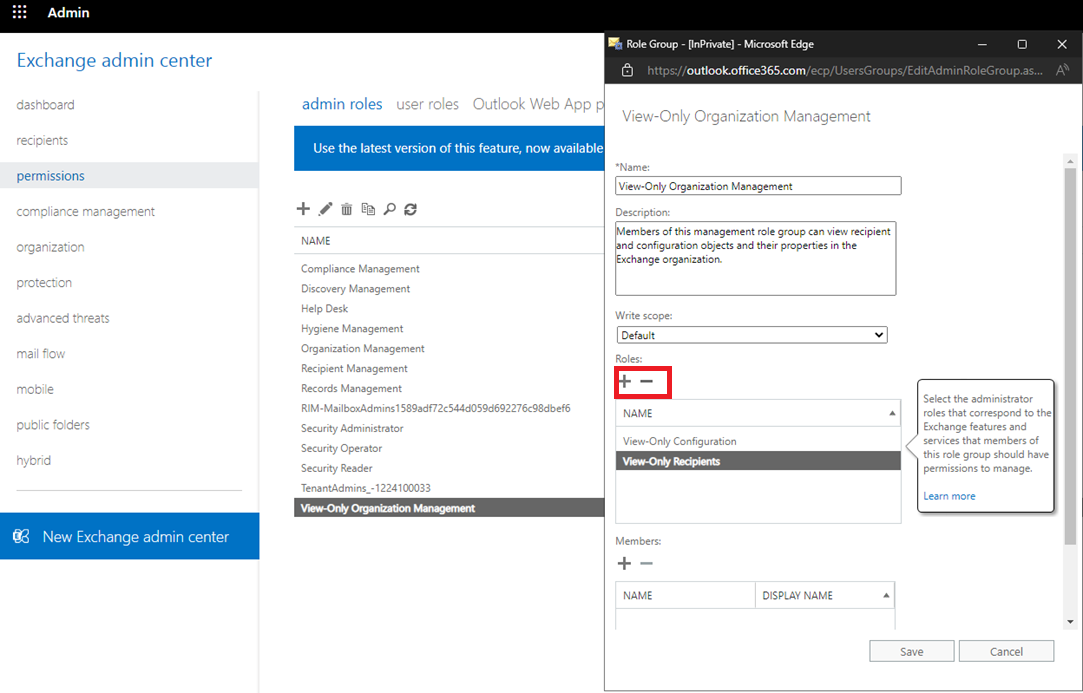The width and height of the screenshot is (1083, 693).
Task: Open the Learn more link in the tooltip
Action: [949, 496]
